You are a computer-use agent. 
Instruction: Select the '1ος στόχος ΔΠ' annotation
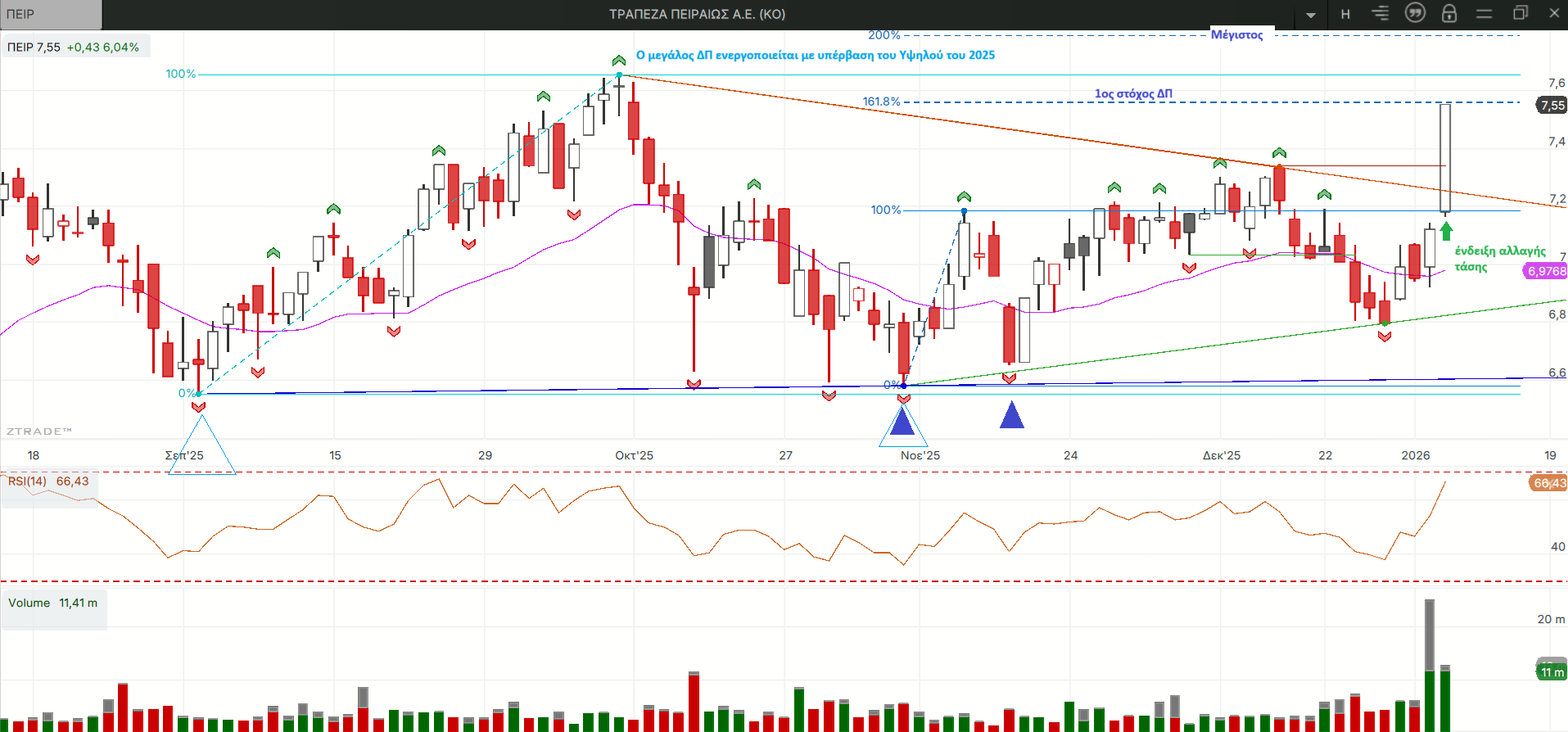click(x=1133, y=93)
